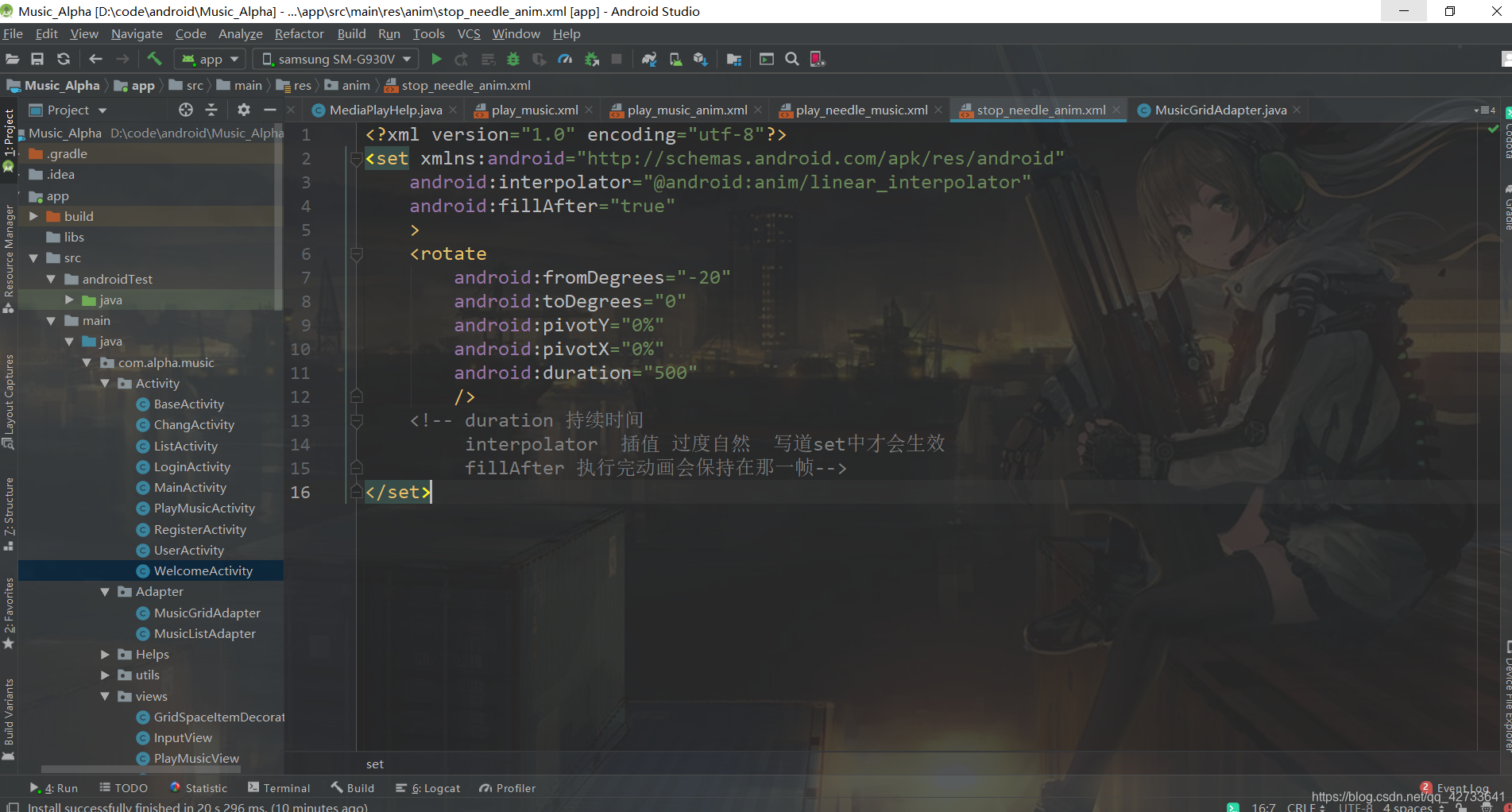Select PlayMusicActivity in project tree
Image resolution: width=1512 pixels, height=812 pixels.
click(x=204, y=508)
